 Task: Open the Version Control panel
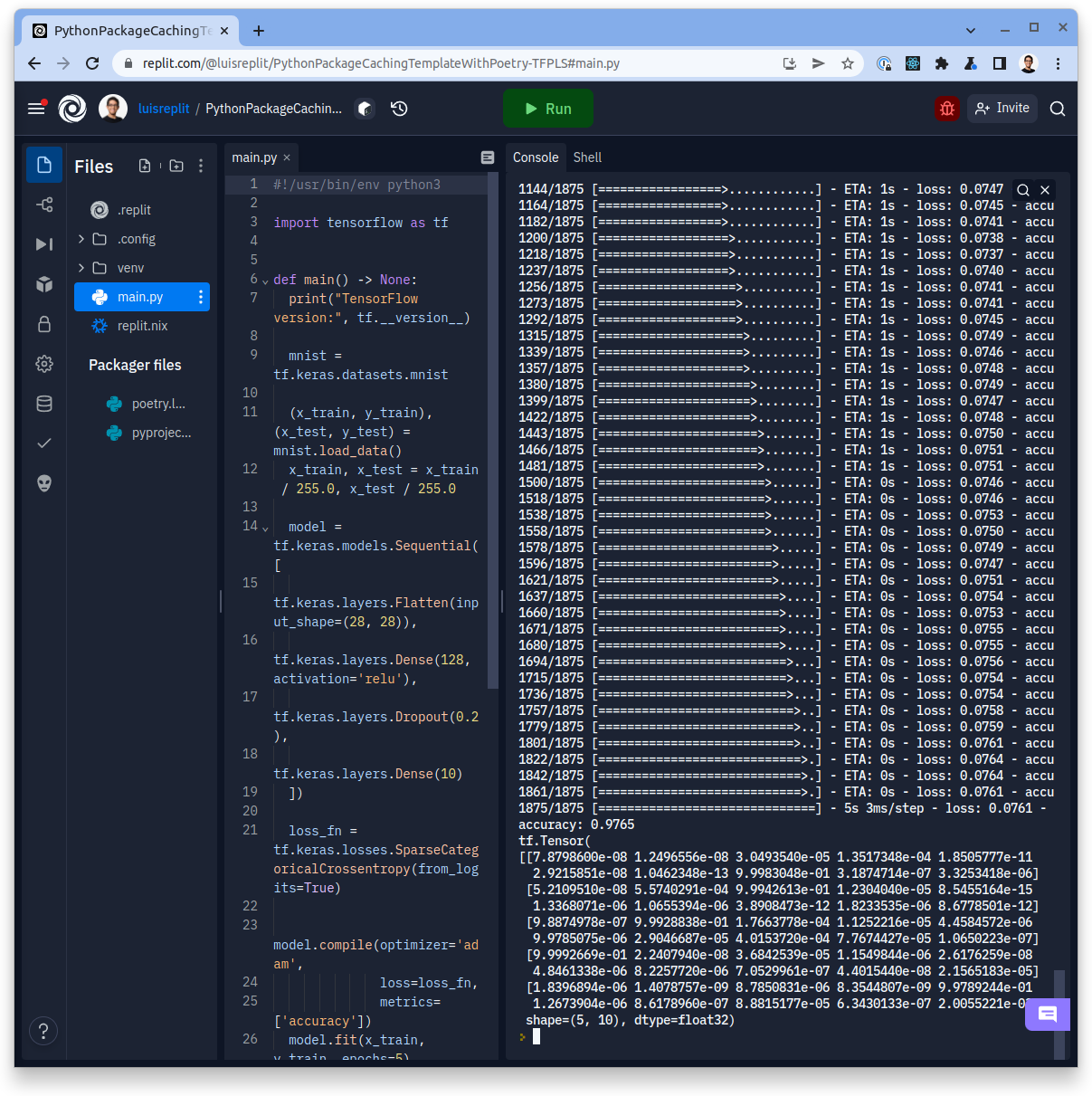(x=43, y=205)
